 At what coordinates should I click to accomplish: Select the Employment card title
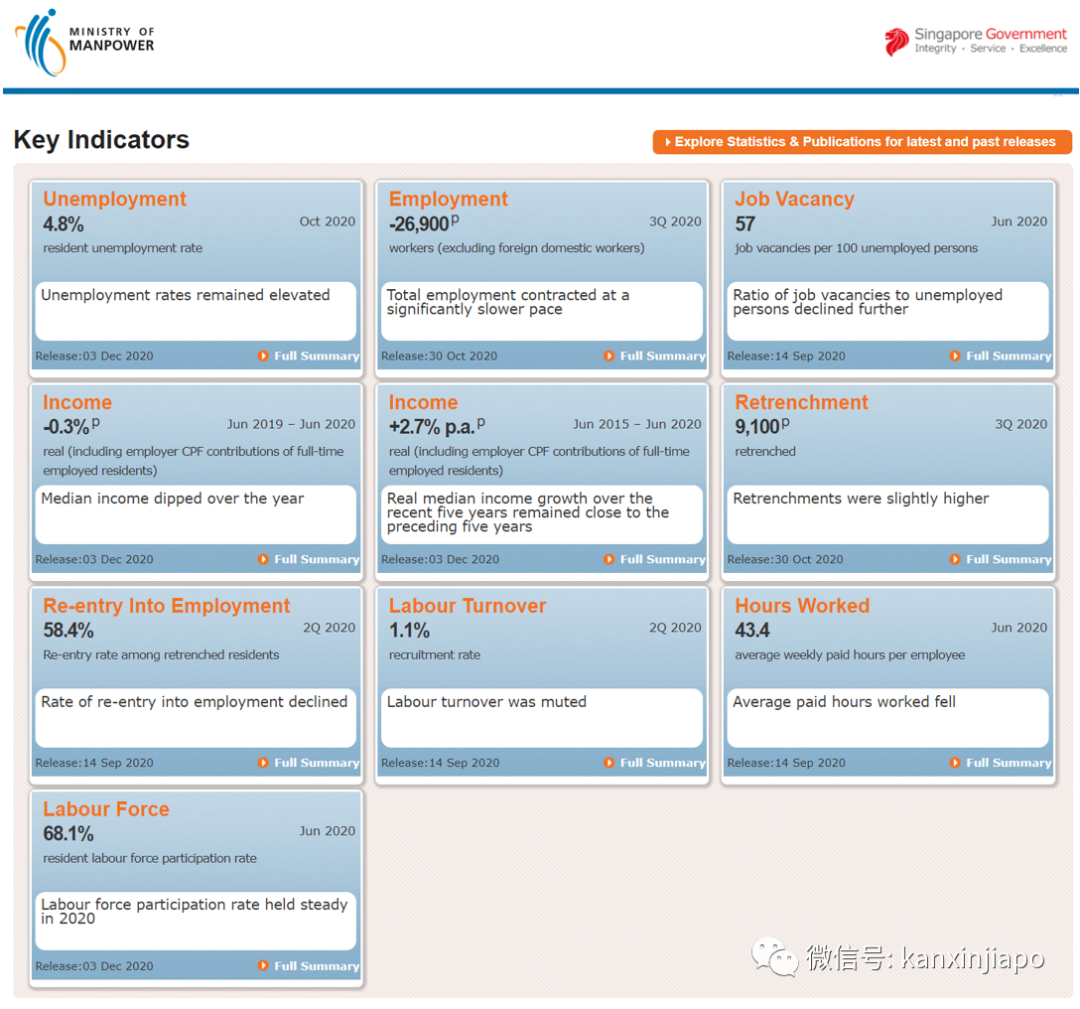448,199
